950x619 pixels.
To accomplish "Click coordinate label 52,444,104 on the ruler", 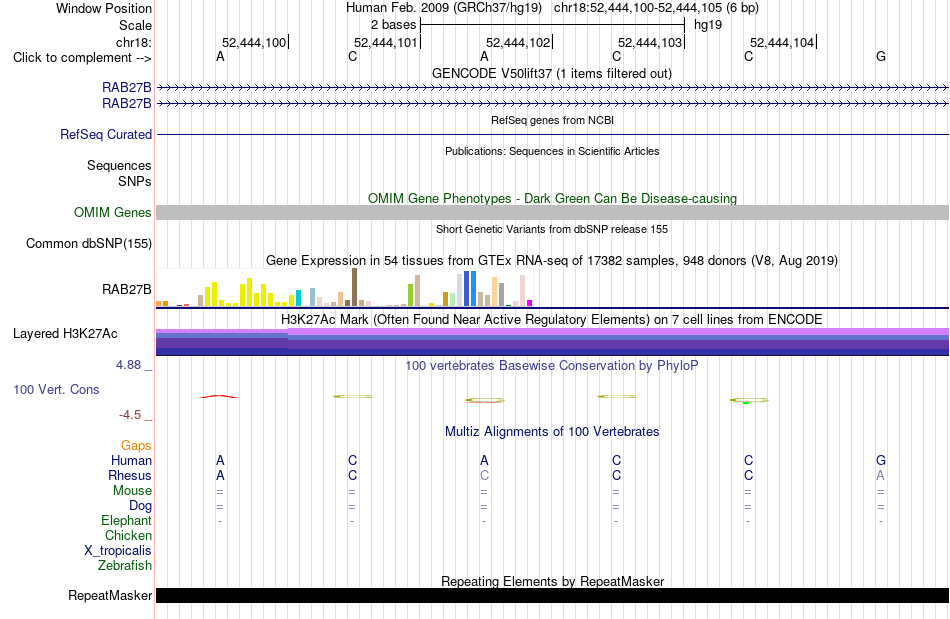I will coord(782,42).
